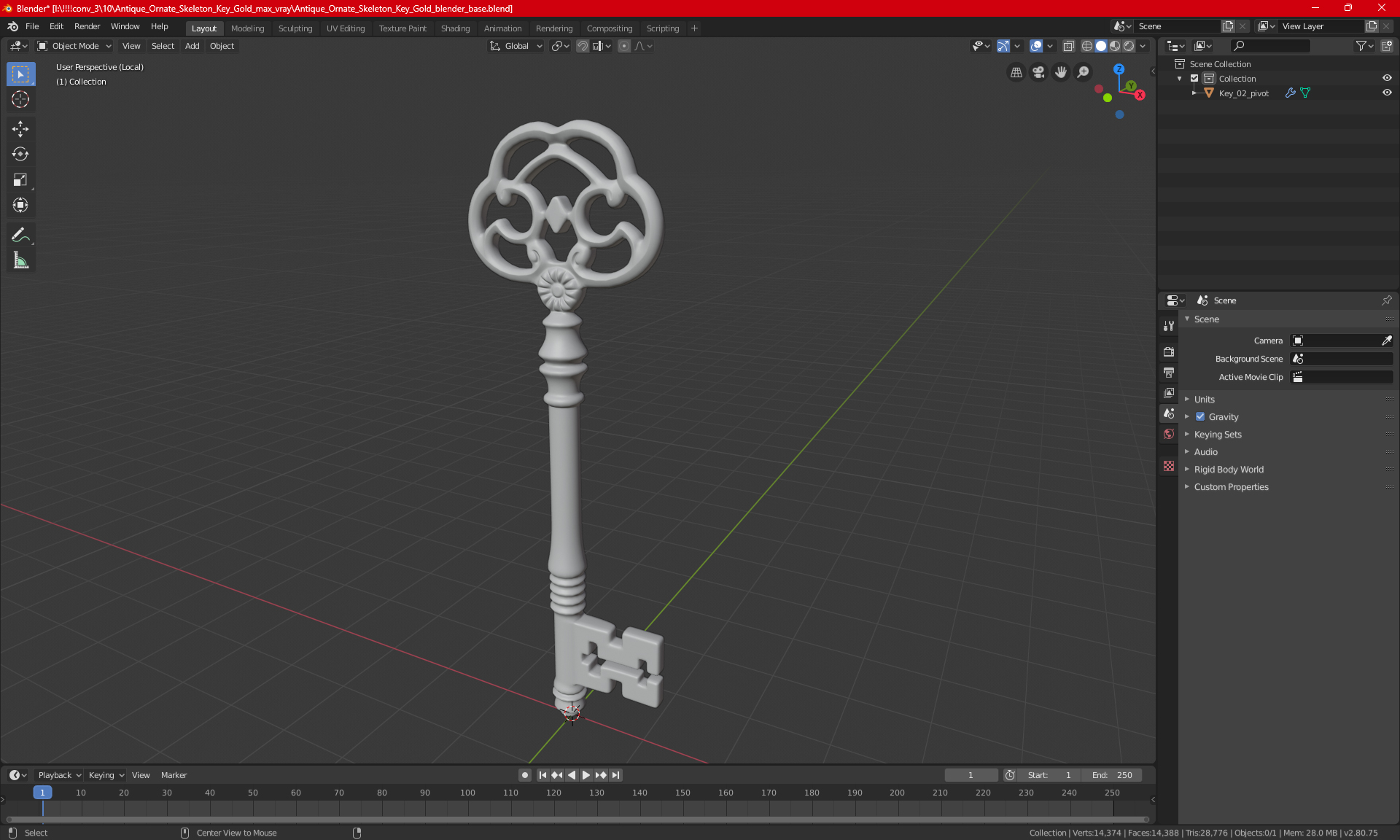Open the Playback dropdown in timeline
1400x840 pixels.
pos(59,775)
